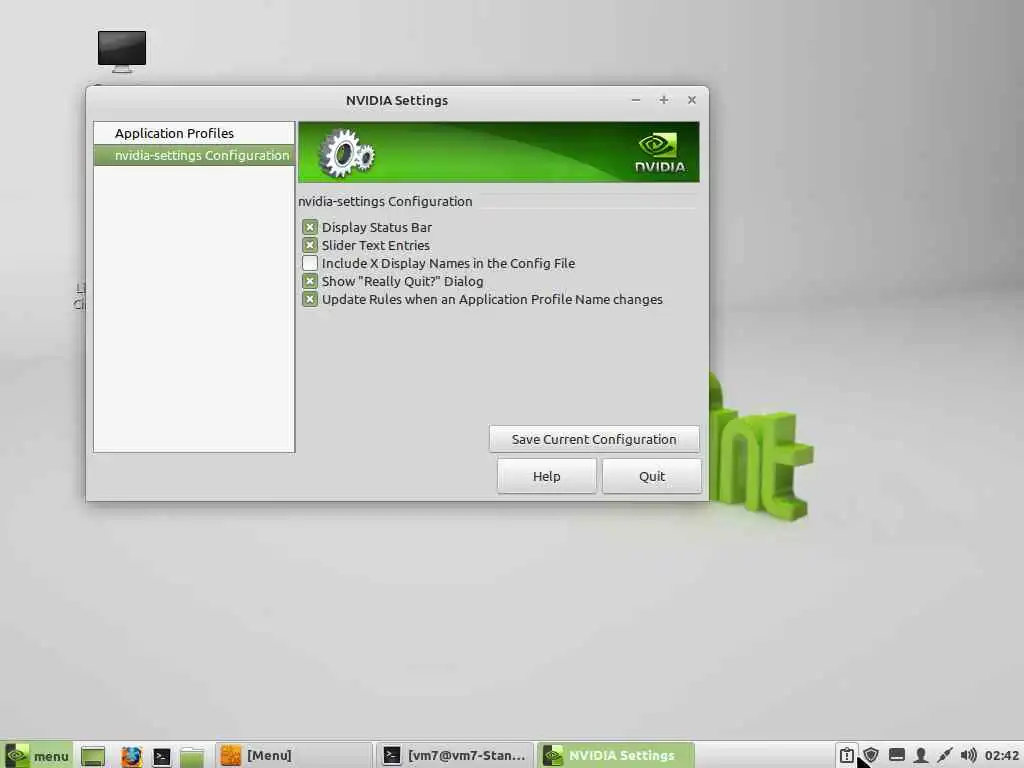Open the file manager folder launcher
This screenshot has height=768, width=1024.
[x=192, y=756]
